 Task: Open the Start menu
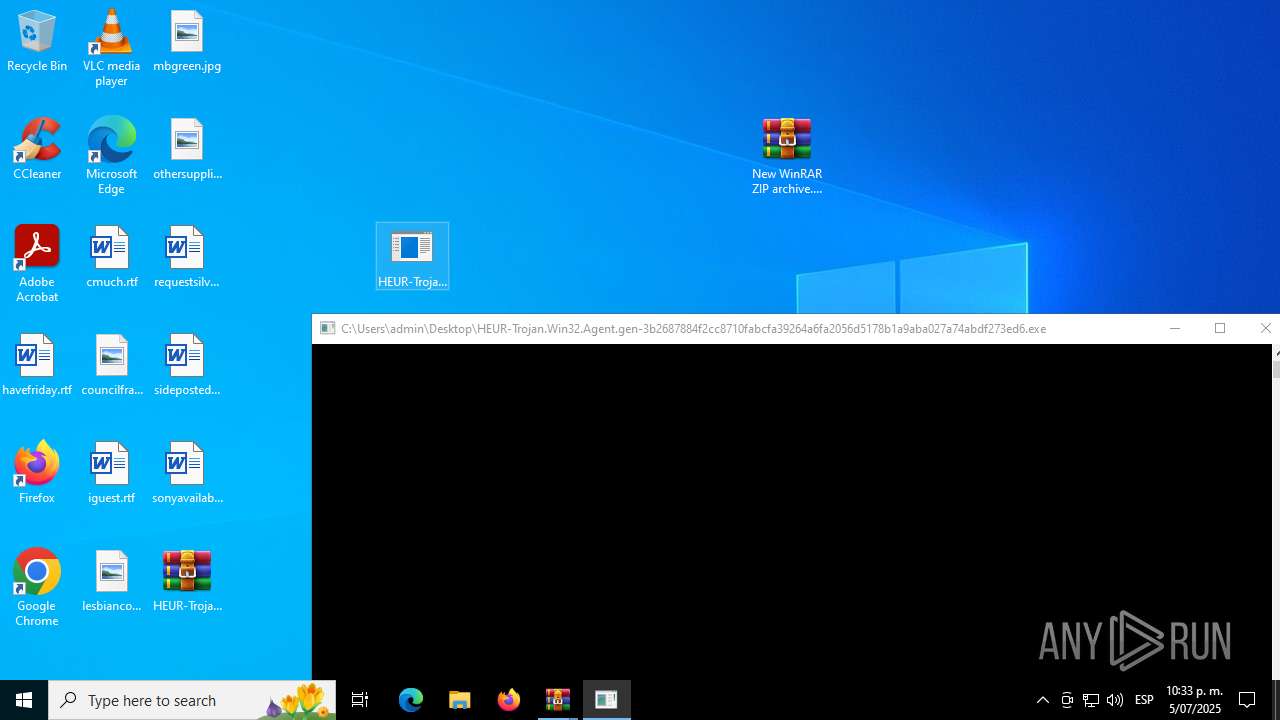(24, 700)
